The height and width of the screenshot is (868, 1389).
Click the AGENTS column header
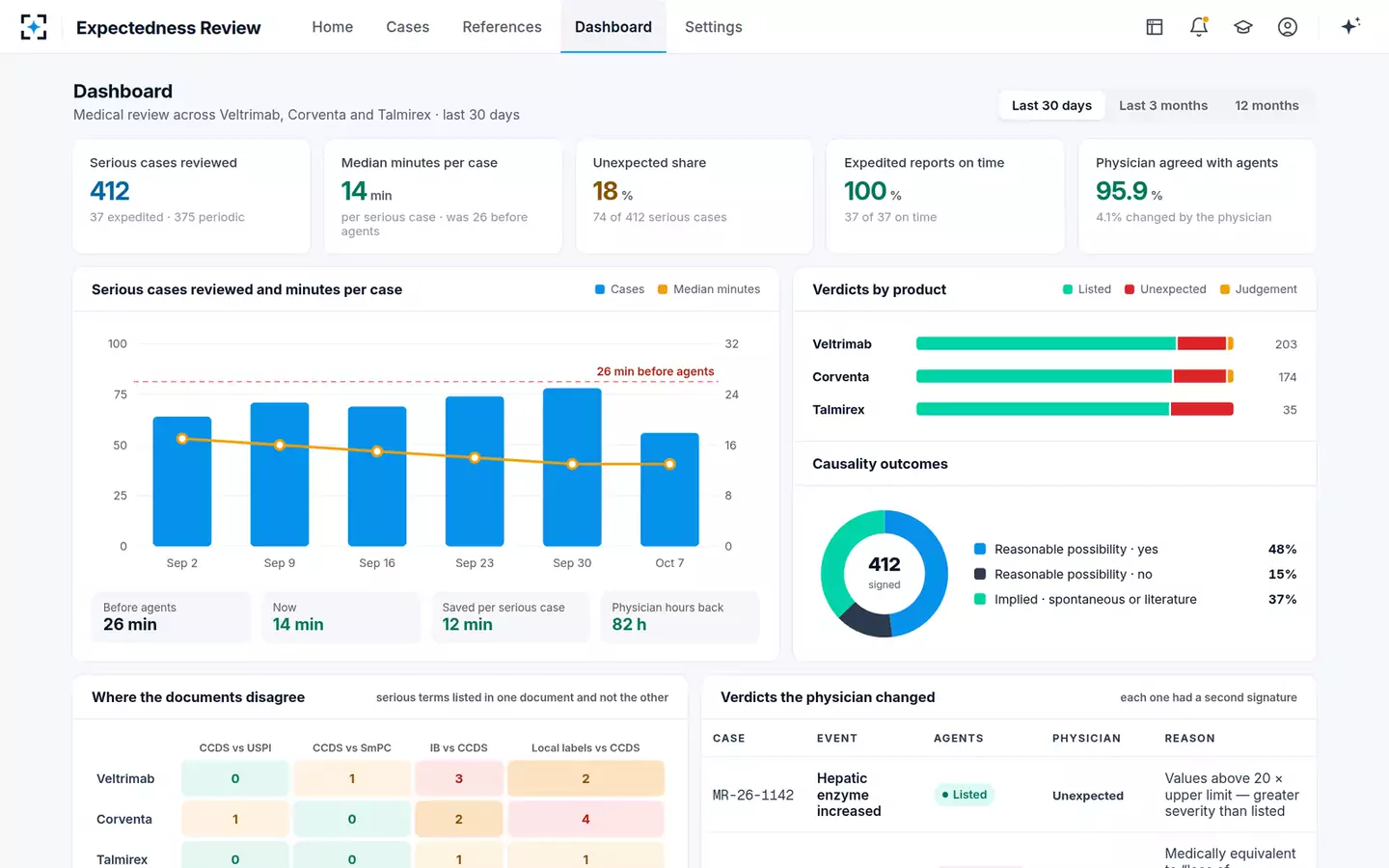point(959,739)
